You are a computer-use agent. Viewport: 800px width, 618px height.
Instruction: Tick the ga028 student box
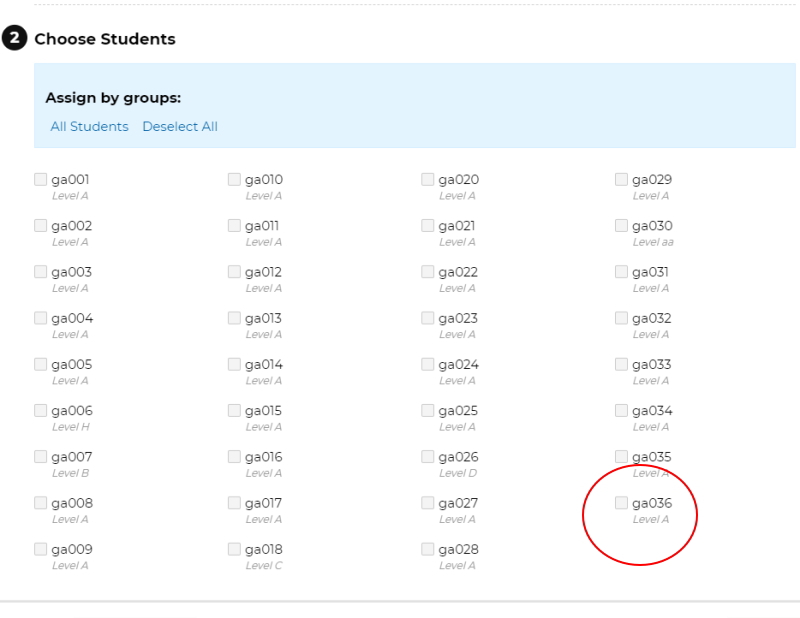(x=428, y=549)
